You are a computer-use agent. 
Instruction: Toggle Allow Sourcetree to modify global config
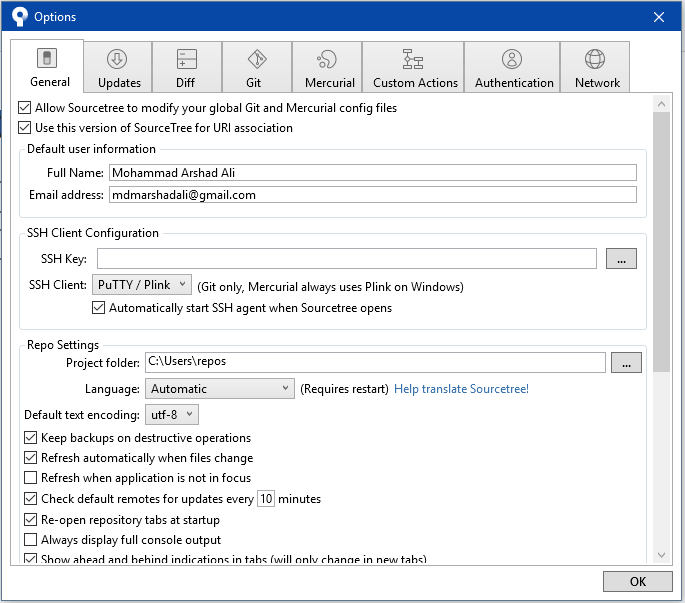24,107
